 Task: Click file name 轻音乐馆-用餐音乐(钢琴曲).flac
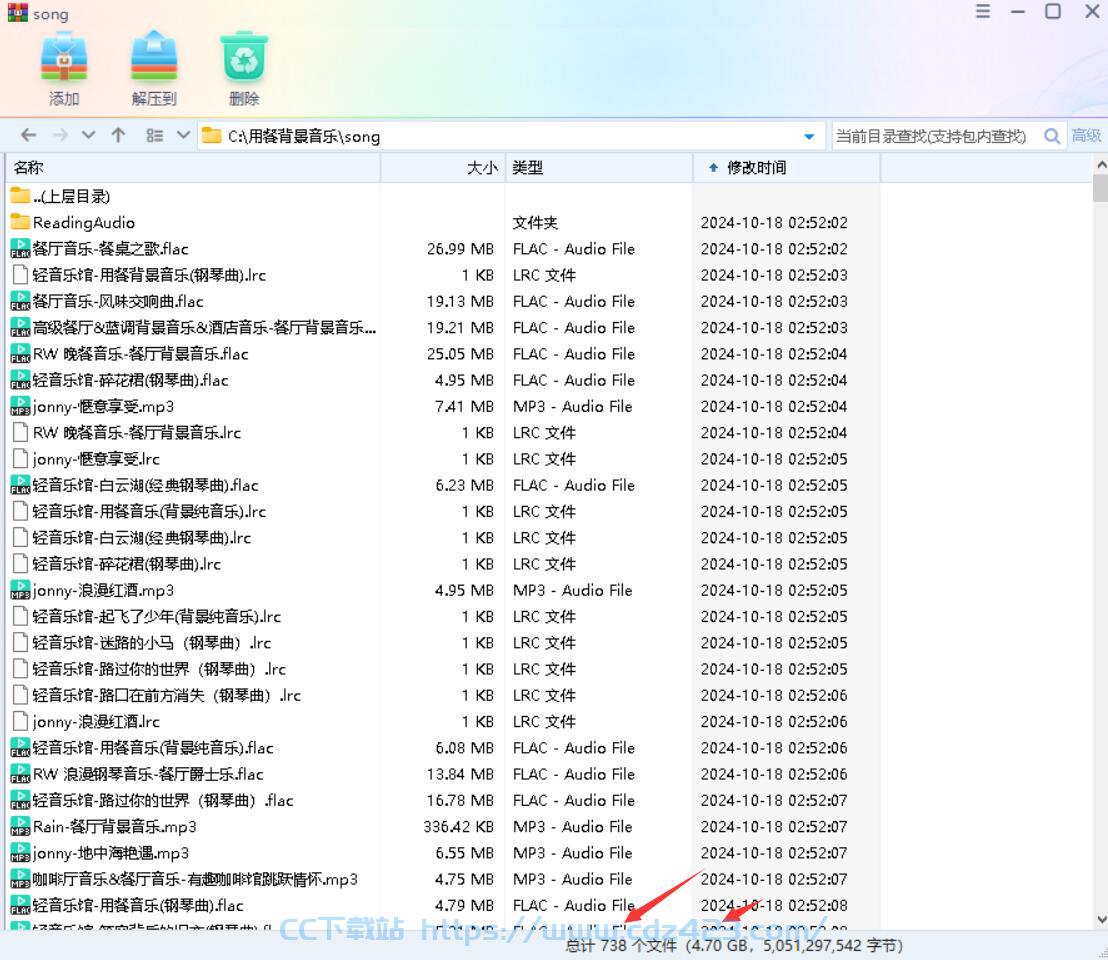coord(138,906)
